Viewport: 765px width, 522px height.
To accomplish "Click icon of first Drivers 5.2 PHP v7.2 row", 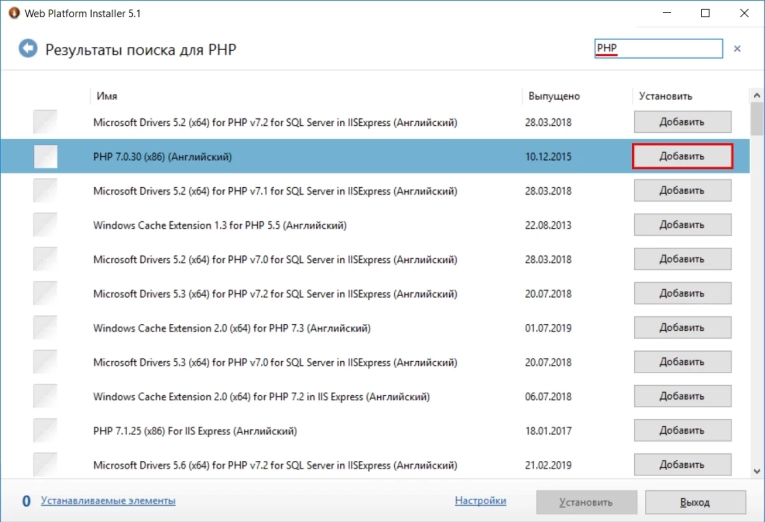I will point(45,122).
